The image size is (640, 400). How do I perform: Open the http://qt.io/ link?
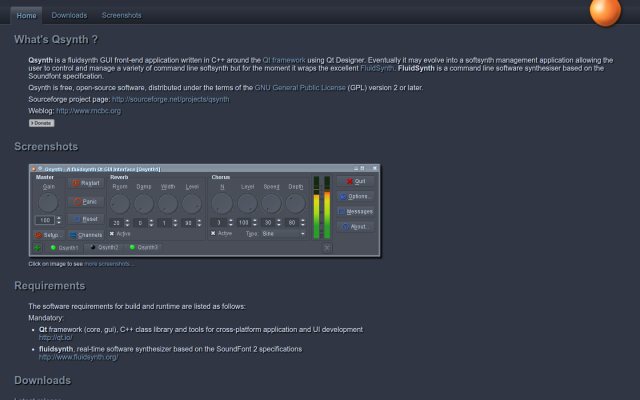[56, 338]
